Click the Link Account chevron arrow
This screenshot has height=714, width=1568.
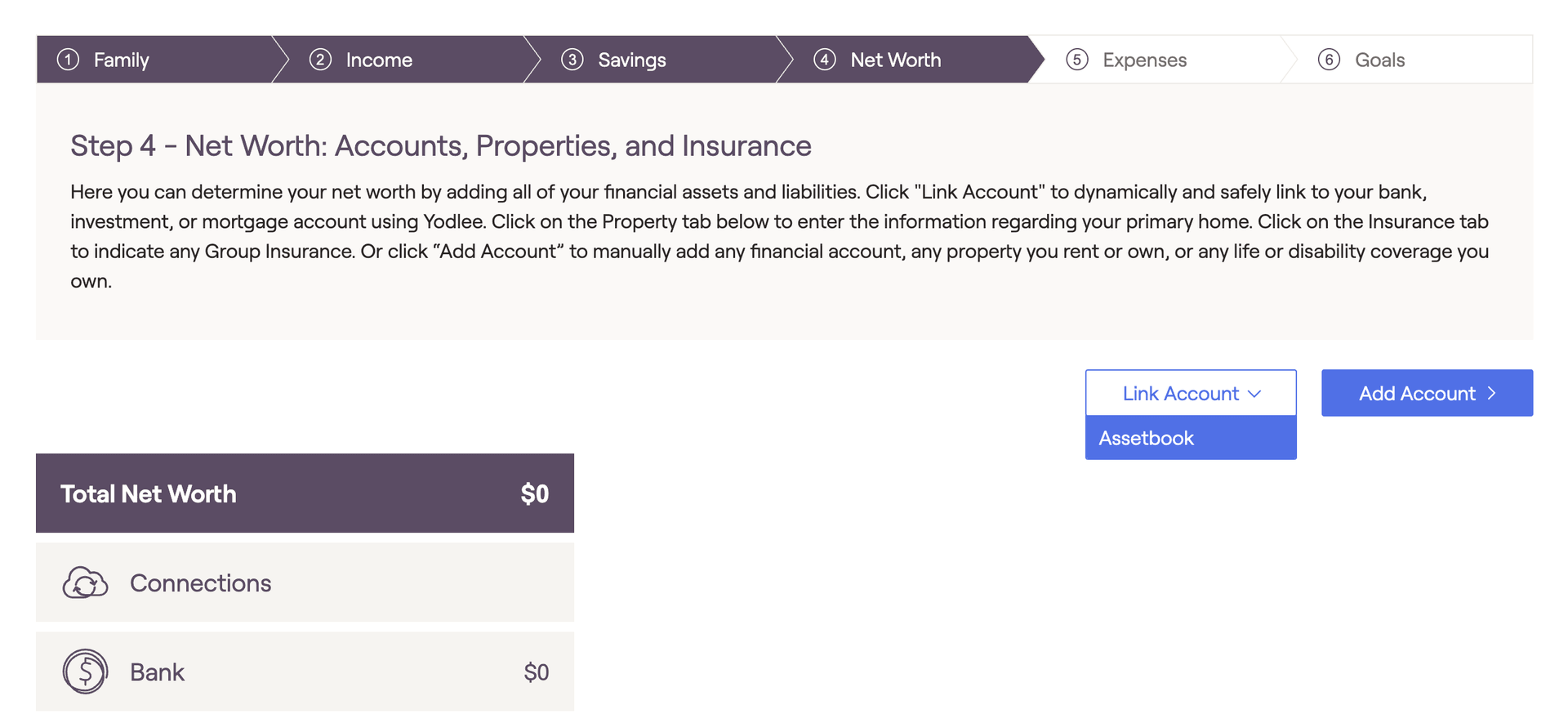click(x=1255, y=394)
